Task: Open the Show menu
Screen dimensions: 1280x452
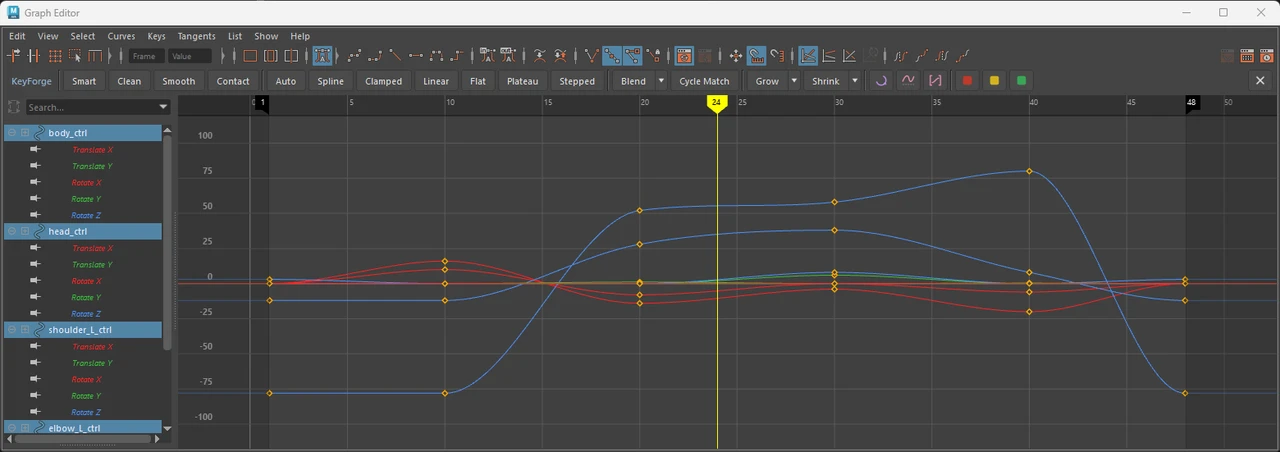Action: [266, 36]
